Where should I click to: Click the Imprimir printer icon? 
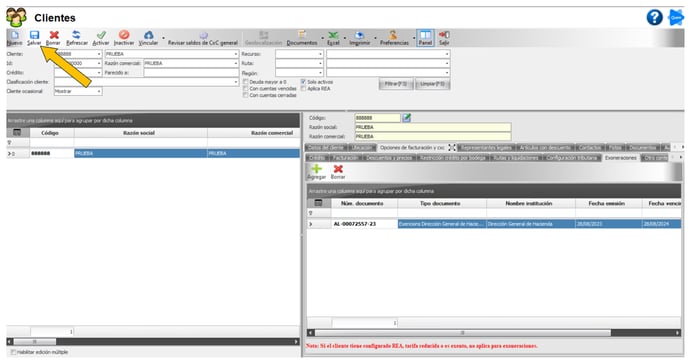coord(359,35)
